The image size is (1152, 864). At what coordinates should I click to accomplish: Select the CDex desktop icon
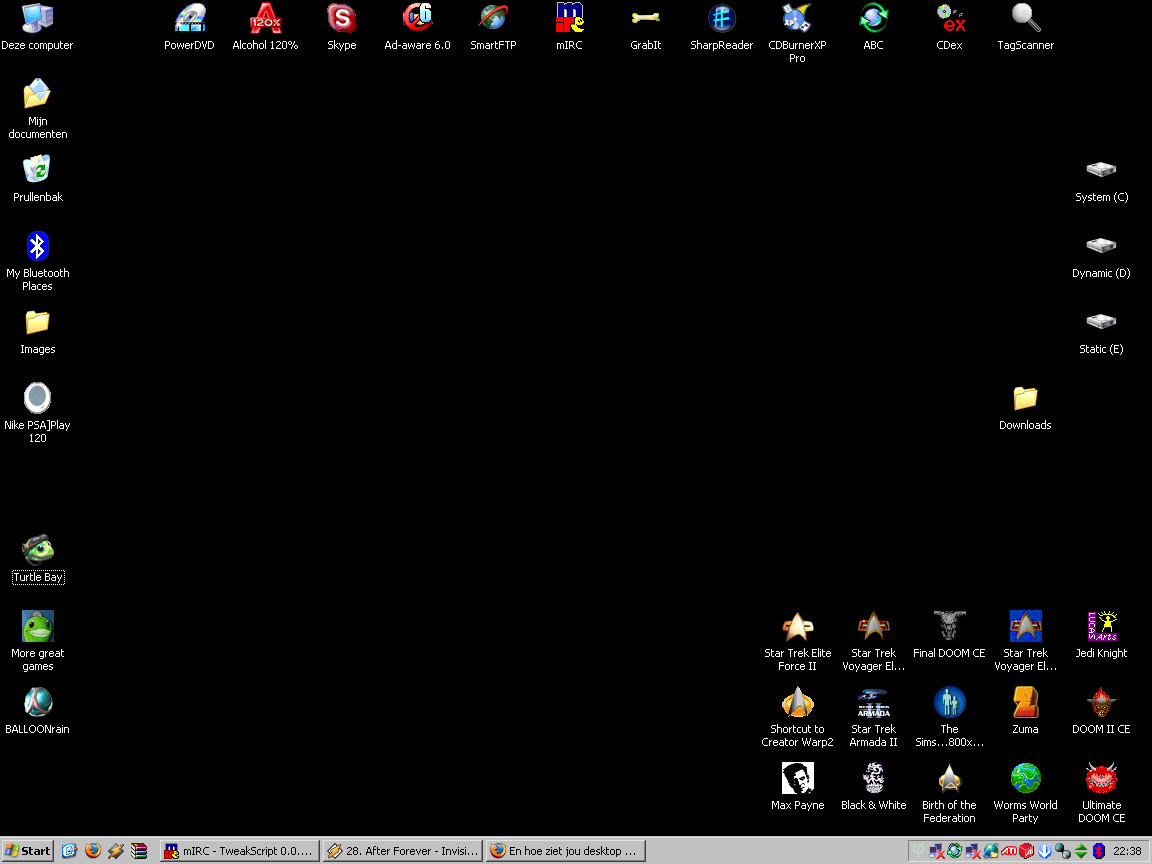click(949, 27)
